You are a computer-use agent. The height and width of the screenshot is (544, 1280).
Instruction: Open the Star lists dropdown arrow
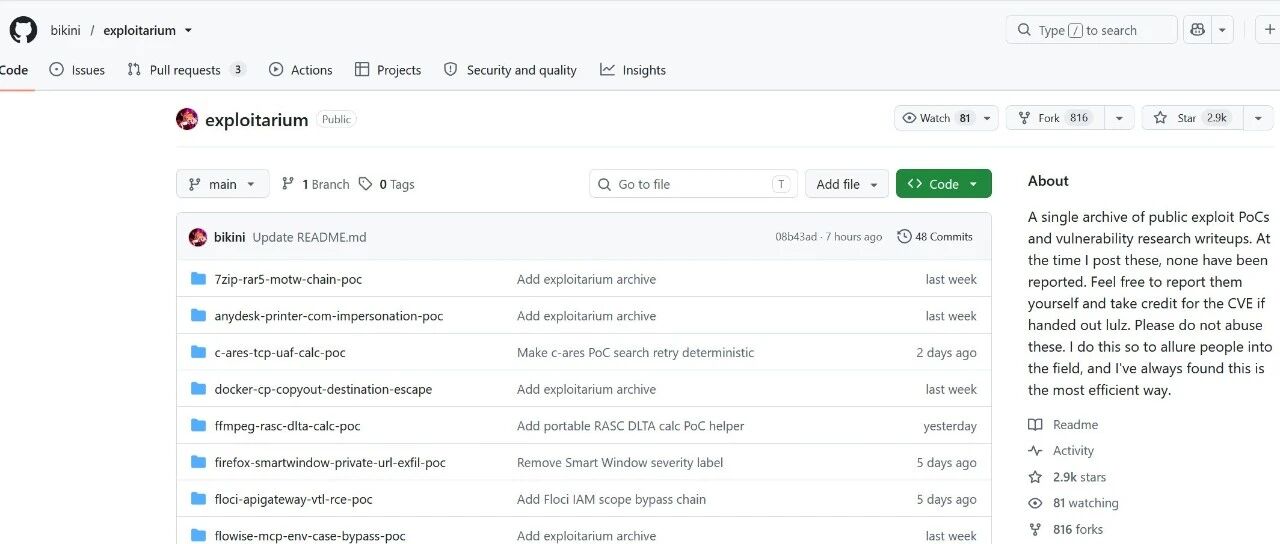coord(1258,118)
